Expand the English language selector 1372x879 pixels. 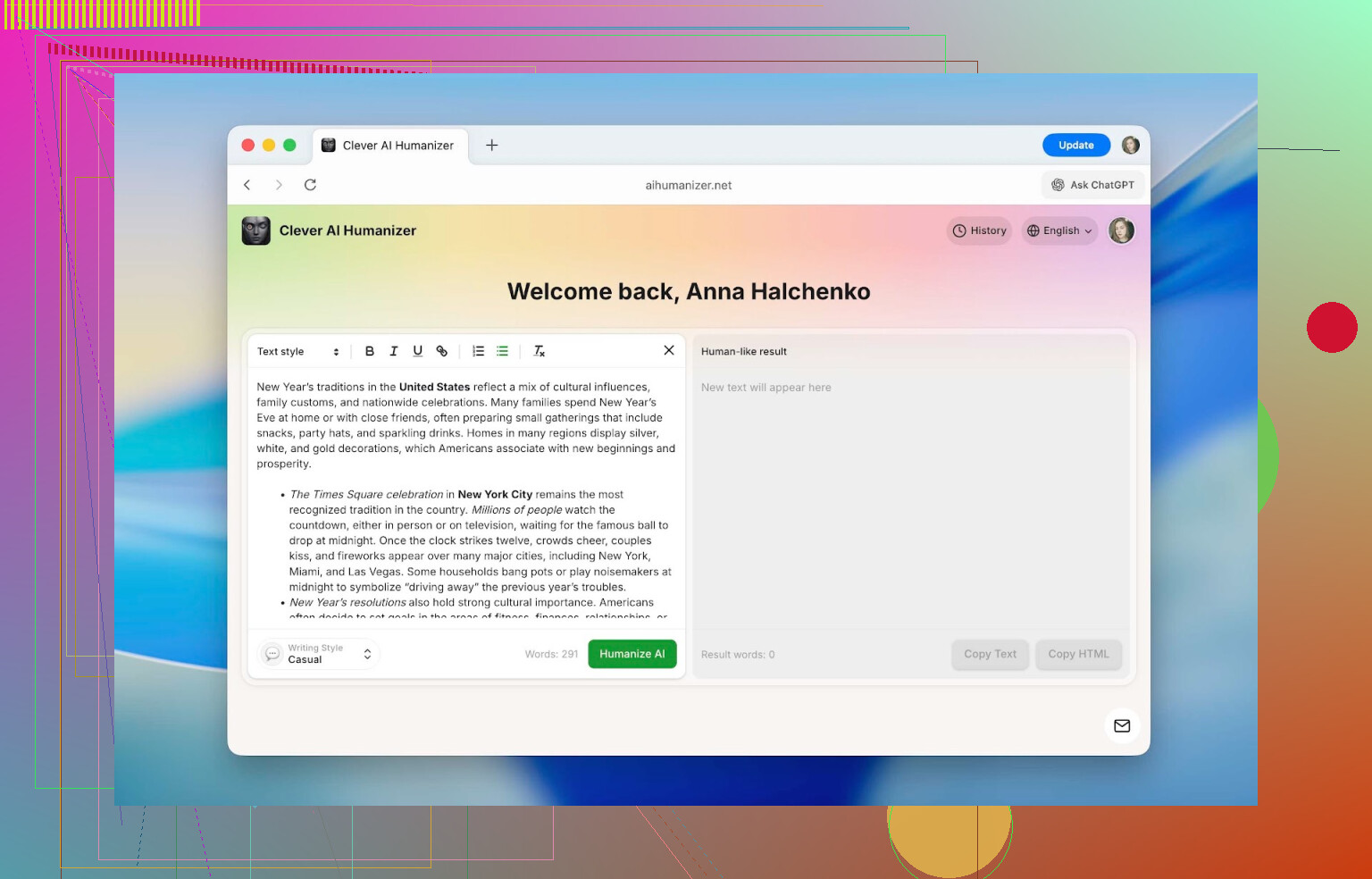point(1059,230)
